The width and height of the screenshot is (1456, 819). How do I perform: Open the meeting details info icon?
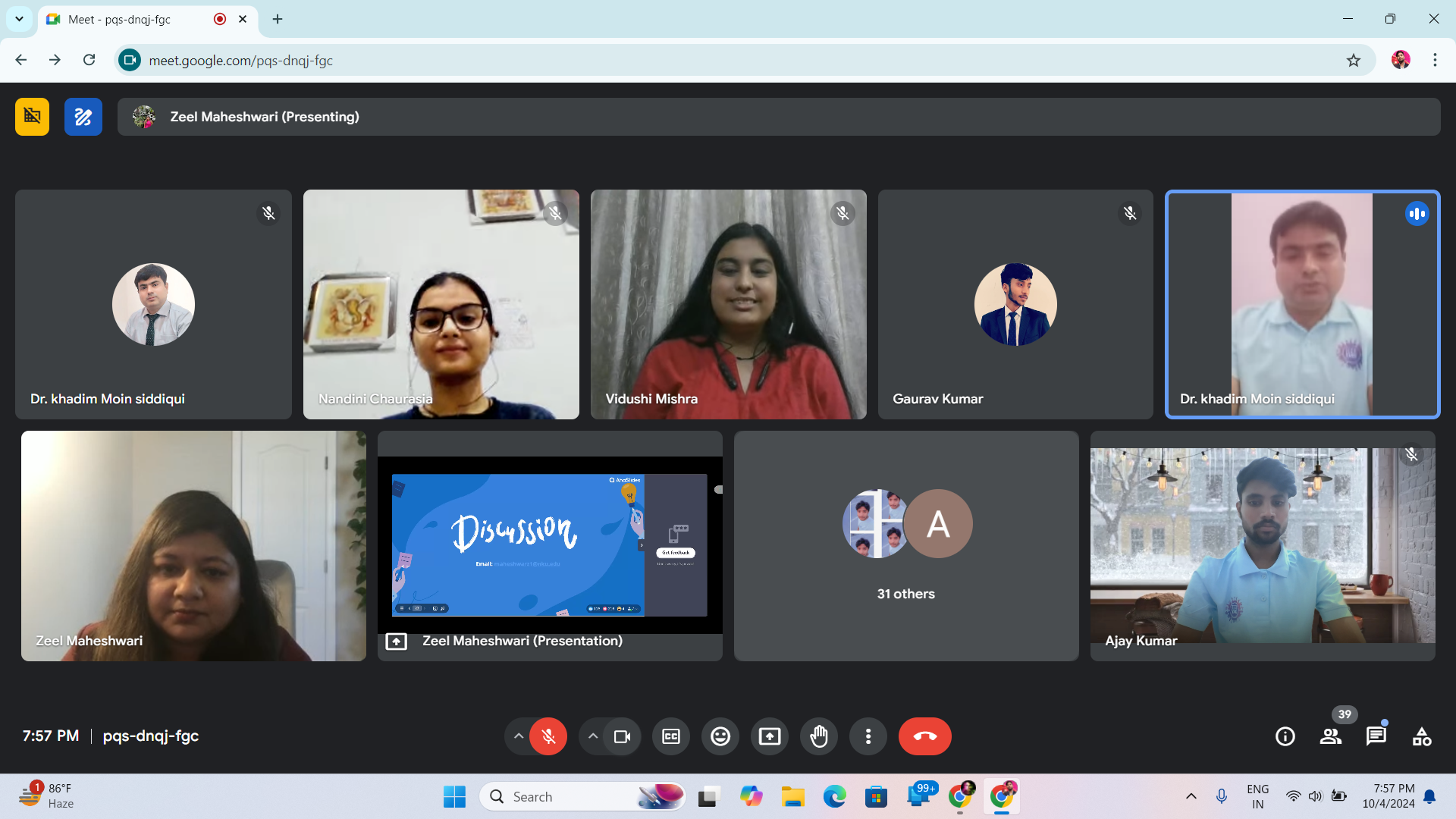pos(1285,736)
